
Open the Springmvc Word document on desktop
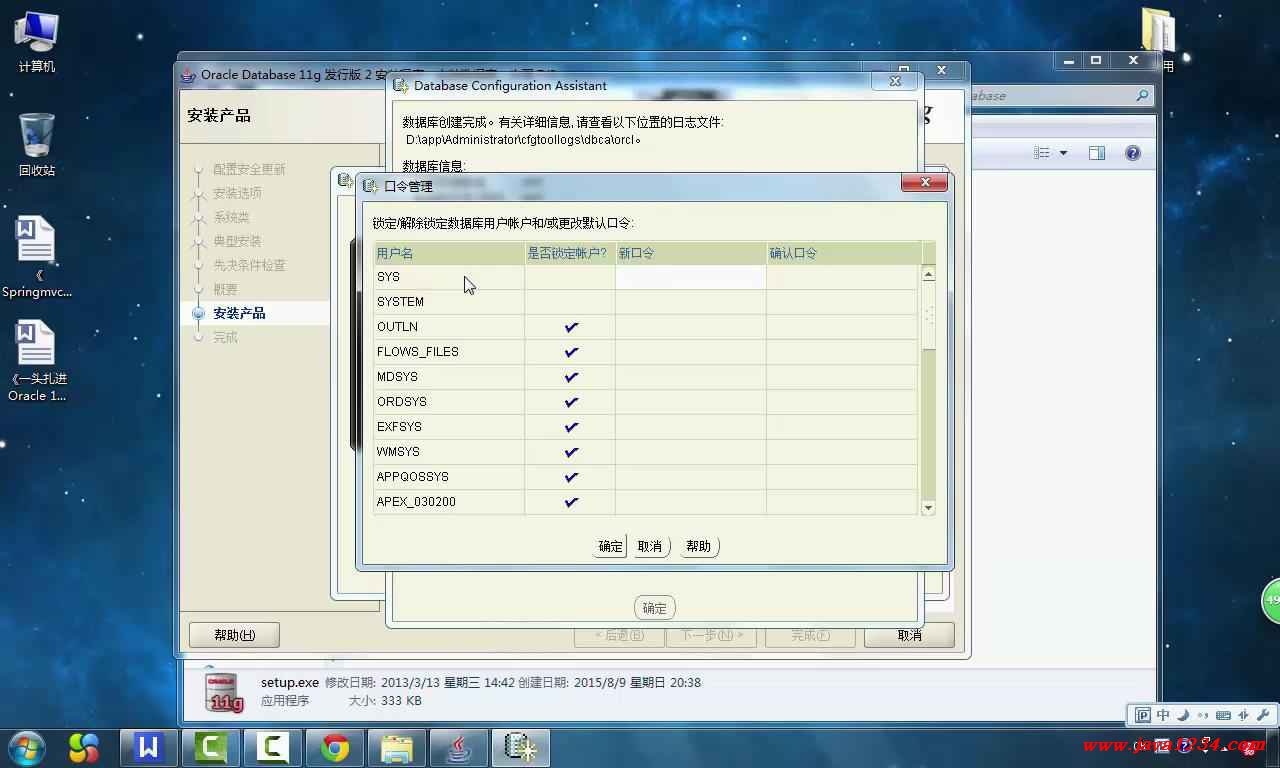[x=37, y=257]
